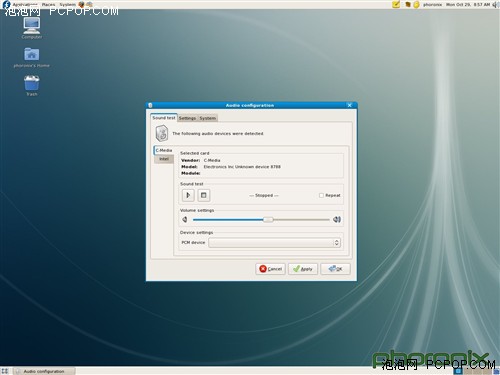Click the high volume speaker icon
This screenshot has height=375, width=500.
337,219
